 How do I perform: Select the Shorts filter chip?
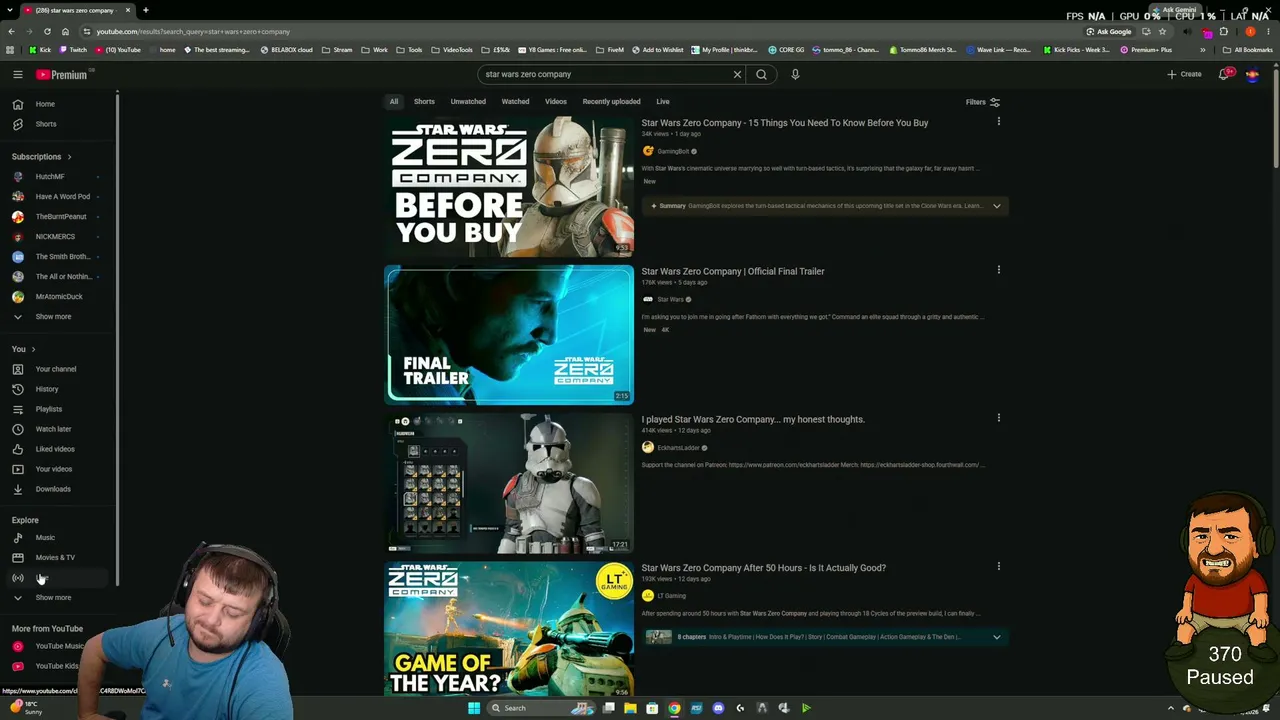point(424,102)
